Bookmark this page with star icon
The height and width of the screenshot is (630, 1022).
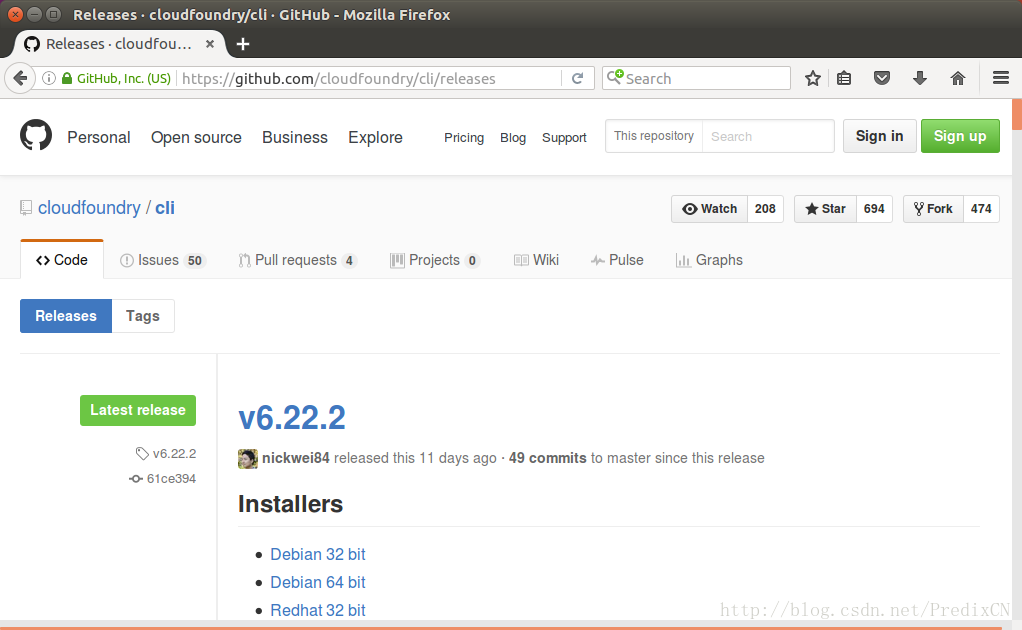pyautogui.click(x=812, y=79)
